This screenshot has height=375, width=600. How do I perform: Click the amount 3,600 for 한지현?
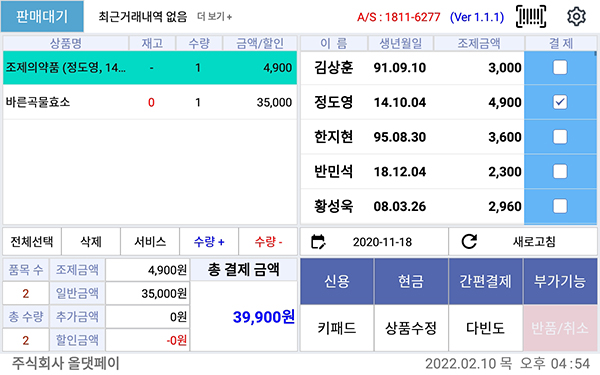click(505, 137)
